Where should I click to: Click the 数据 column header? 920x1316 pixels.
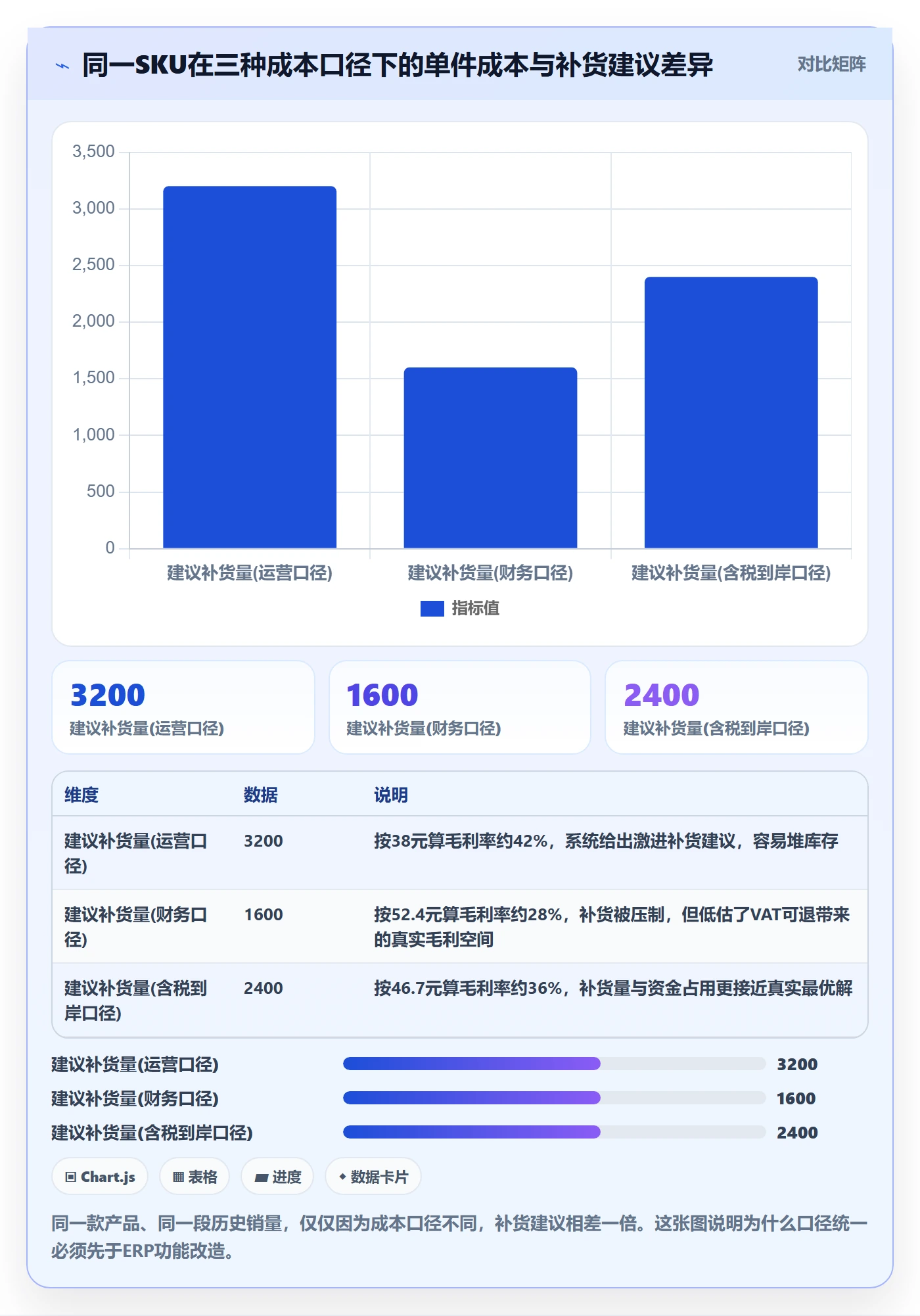coord(261,795)
